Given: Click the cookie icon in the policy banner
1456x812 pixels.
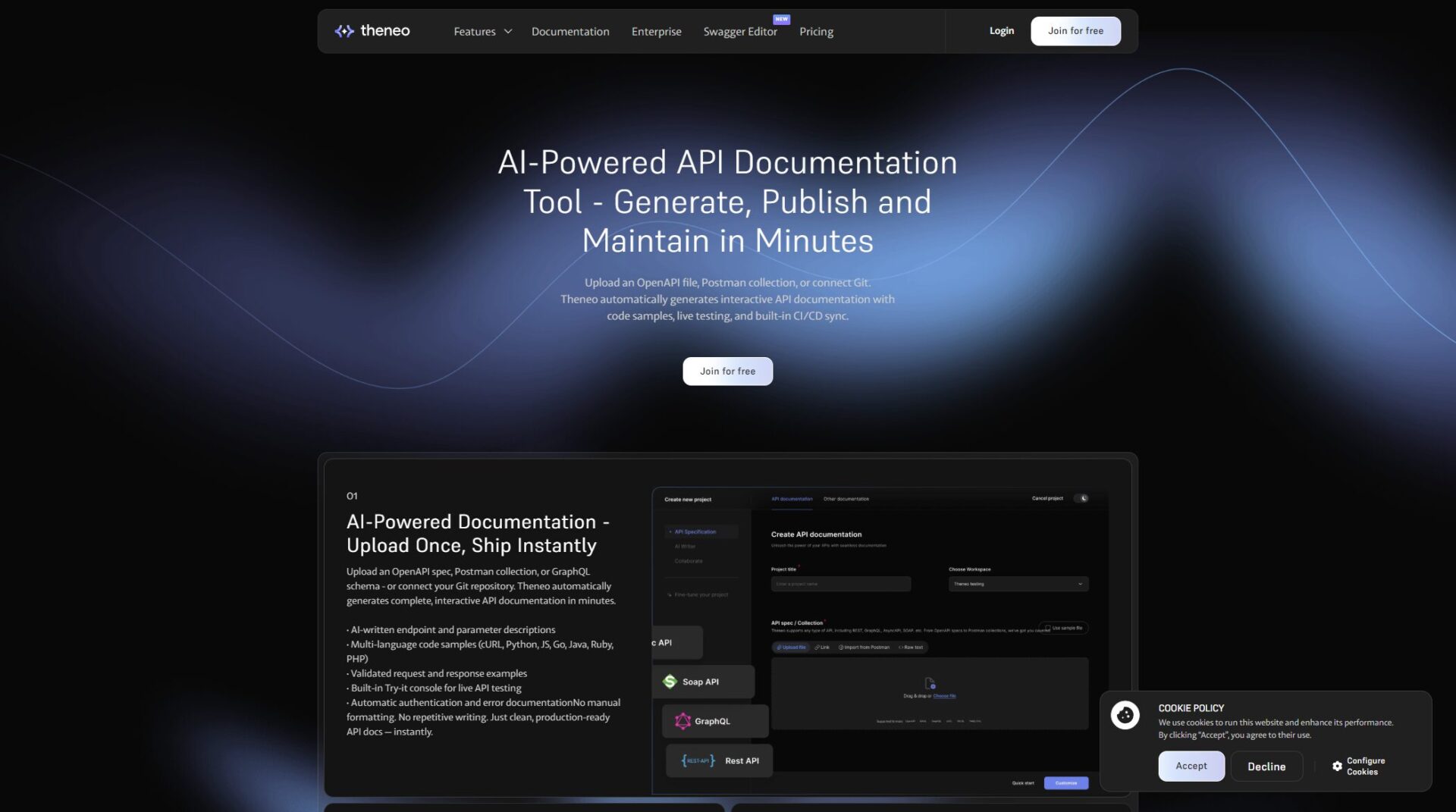Looking at the screenshot, I should pos(1125,715).
